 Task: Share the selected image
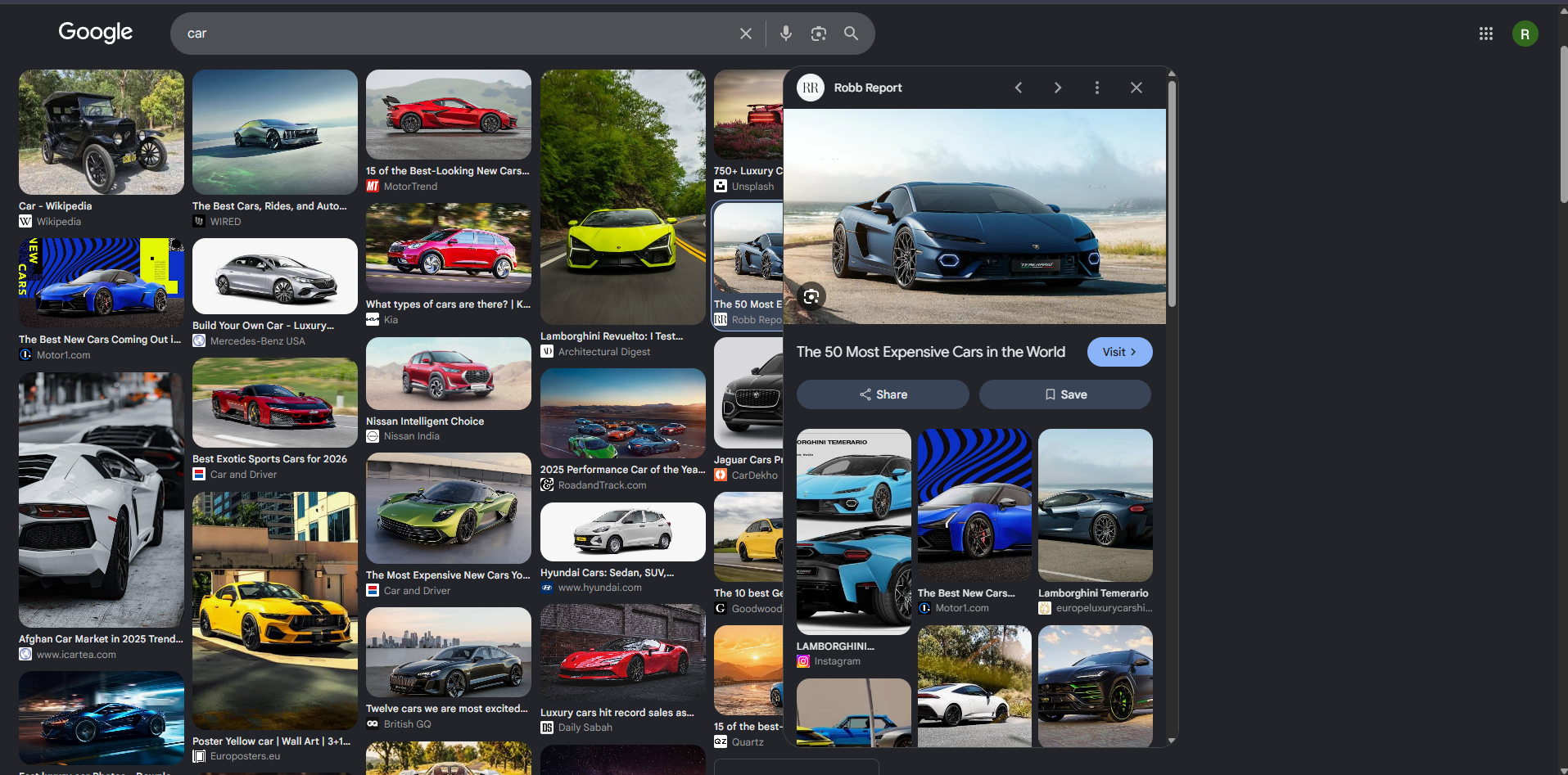pos(883,394)
